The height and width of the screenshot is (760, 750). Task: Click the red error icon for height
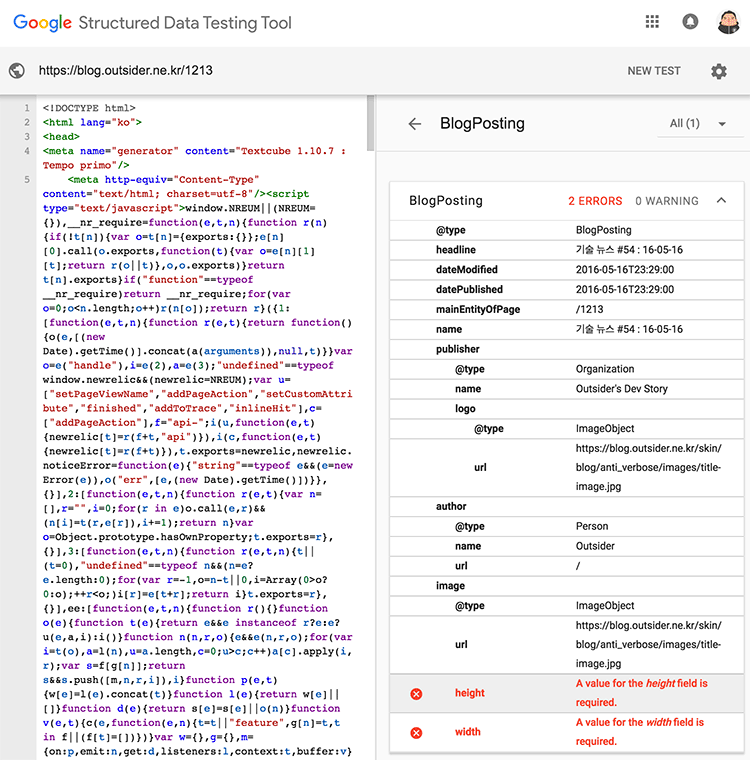[416, 694]
